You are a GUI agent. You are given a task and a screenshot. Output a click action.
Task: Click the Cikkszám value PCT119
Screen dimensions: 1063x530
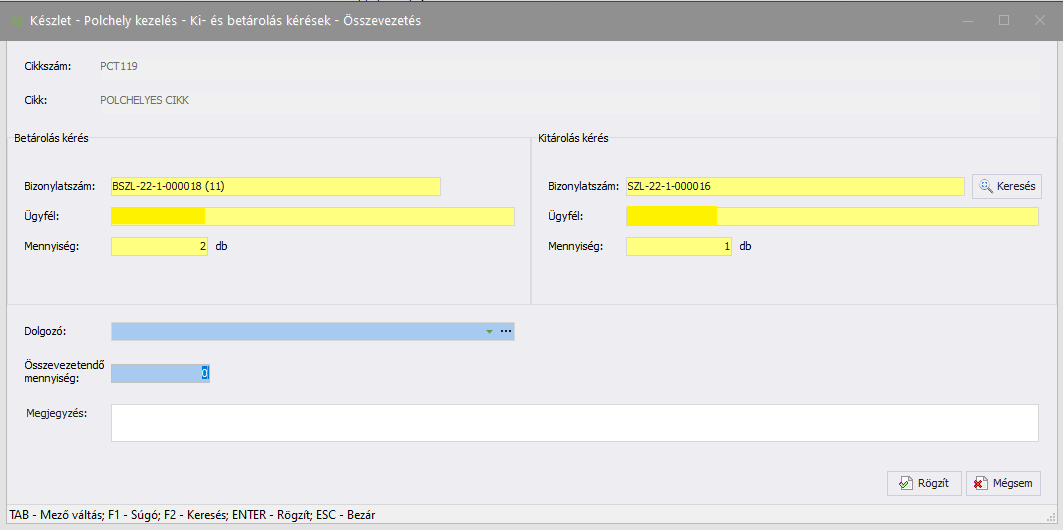point(120,67)
